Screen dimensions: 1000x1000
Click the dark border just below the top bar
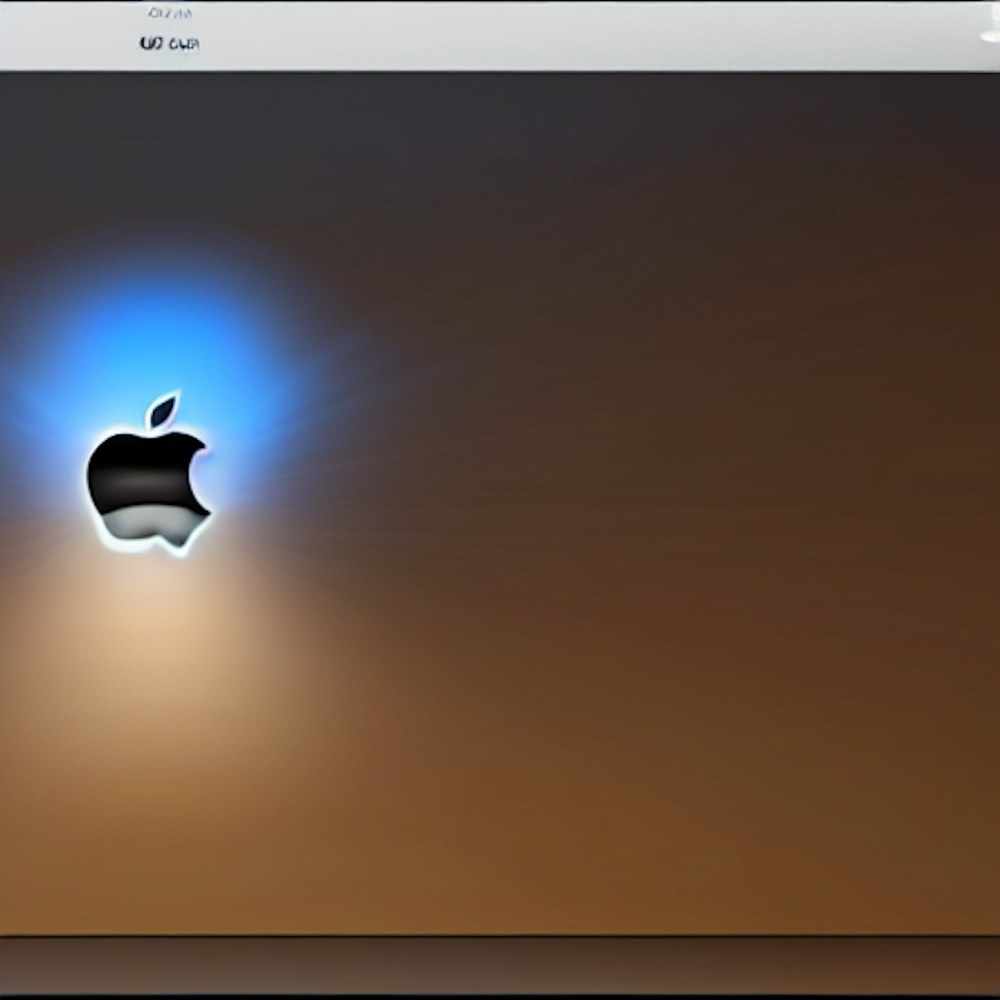tap(500, 74)
